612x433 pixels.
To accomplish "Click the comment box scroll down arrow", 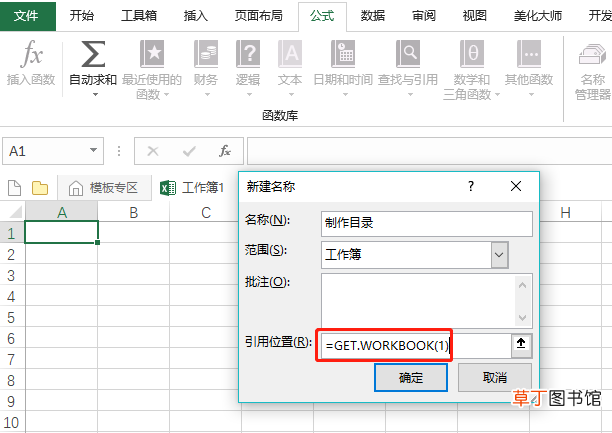I will (522, 317).
